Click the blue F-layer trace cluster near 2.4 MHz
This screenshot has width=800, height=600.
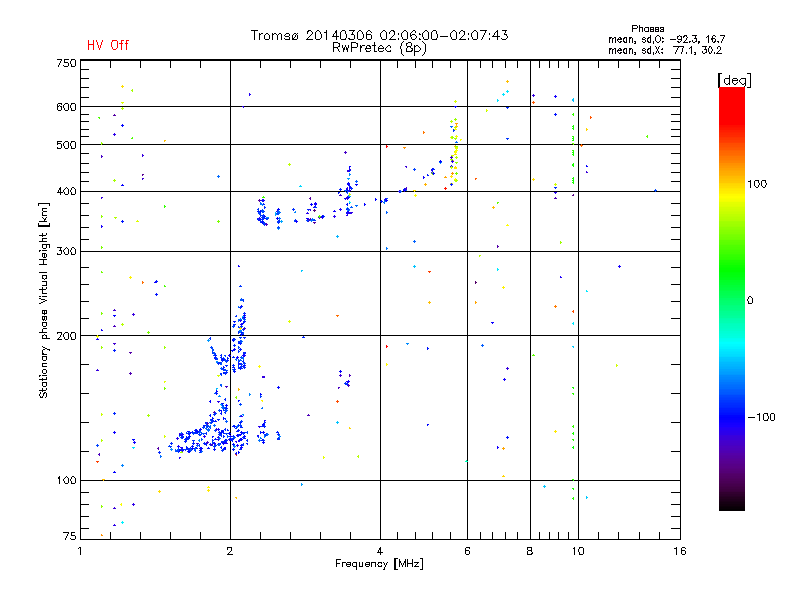(x=262, y=212)
